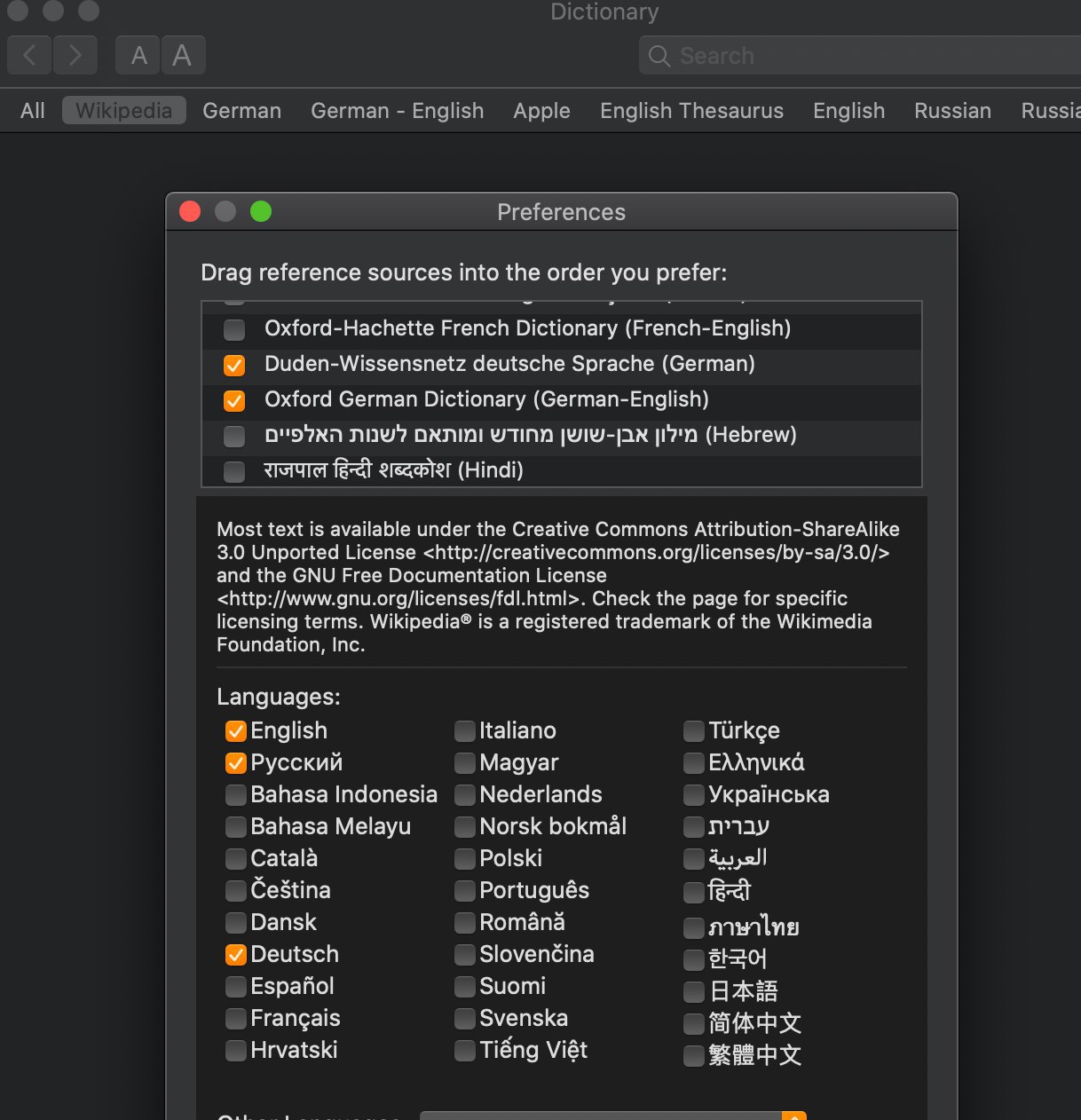The height and width of the screenshot is (1120, 1081).
Task: Check the 日本語 language
Action: pyautogui.click(x=694, y=992)
